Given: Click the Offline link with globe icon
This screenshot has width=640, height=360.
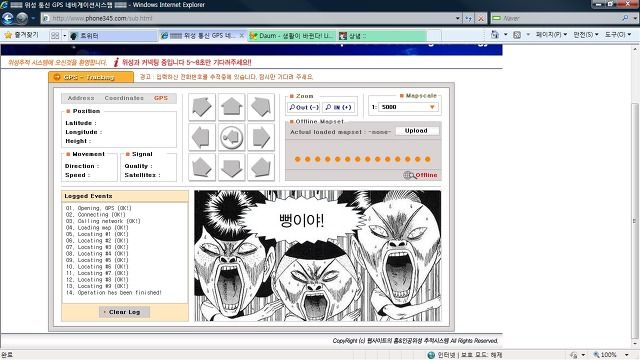Looking at the screenshot, I should click(x=421, y=175).
